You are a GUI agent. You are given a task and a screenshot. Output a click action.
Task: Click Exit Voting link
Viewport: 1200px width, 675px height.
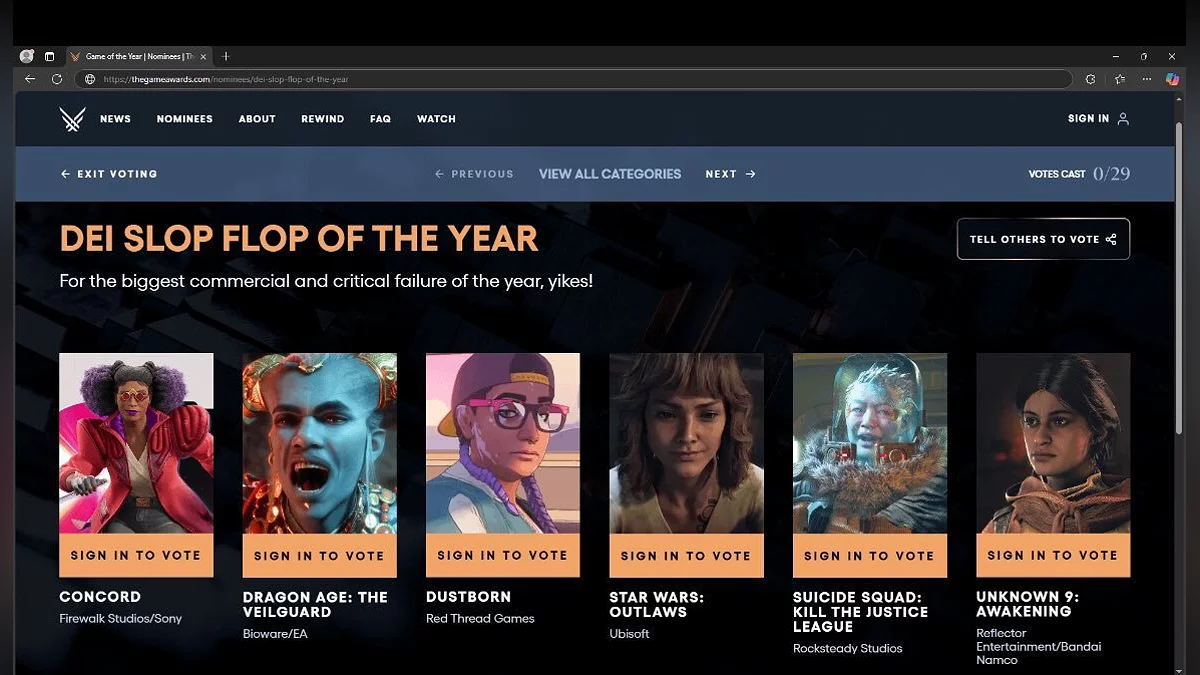(x=109, y=174)
